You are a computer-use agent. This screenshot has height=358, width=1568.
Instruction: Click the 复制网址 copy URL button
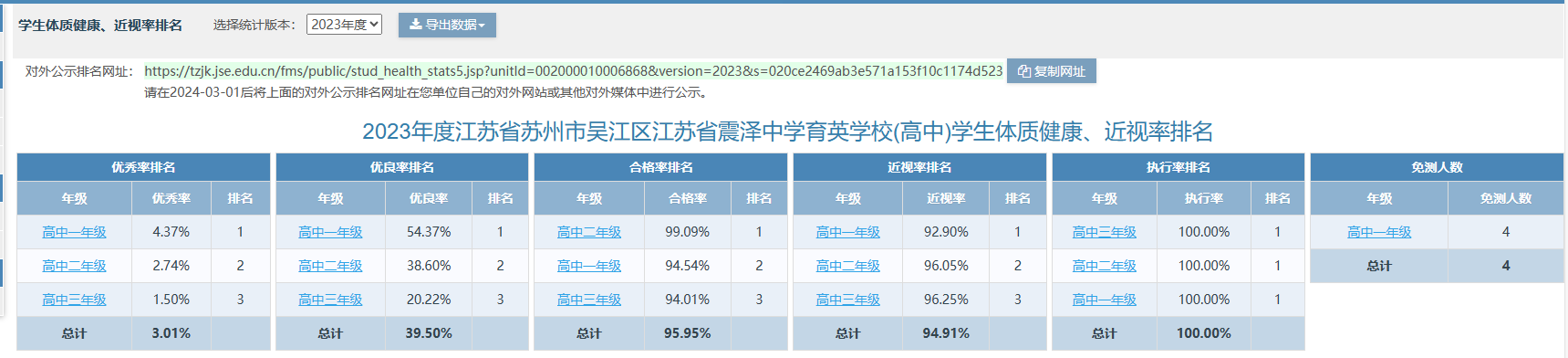[1052, 71]
